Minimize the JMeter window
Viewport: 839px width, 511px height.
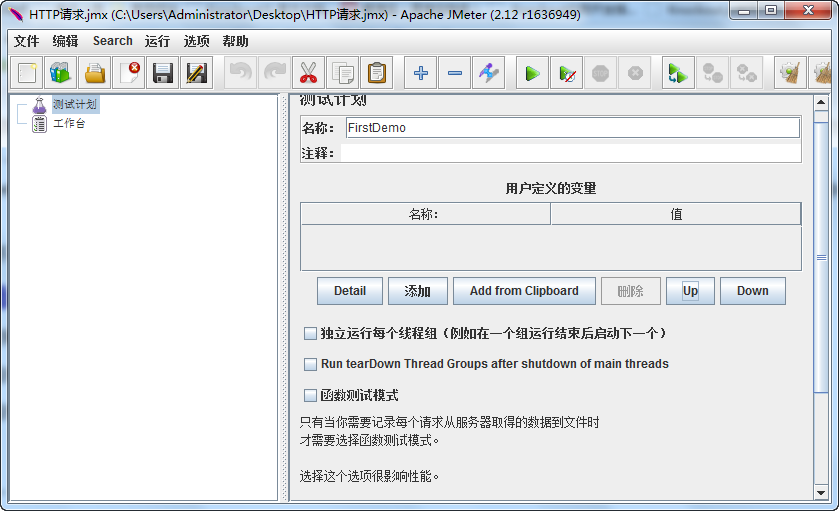(744, 11)
